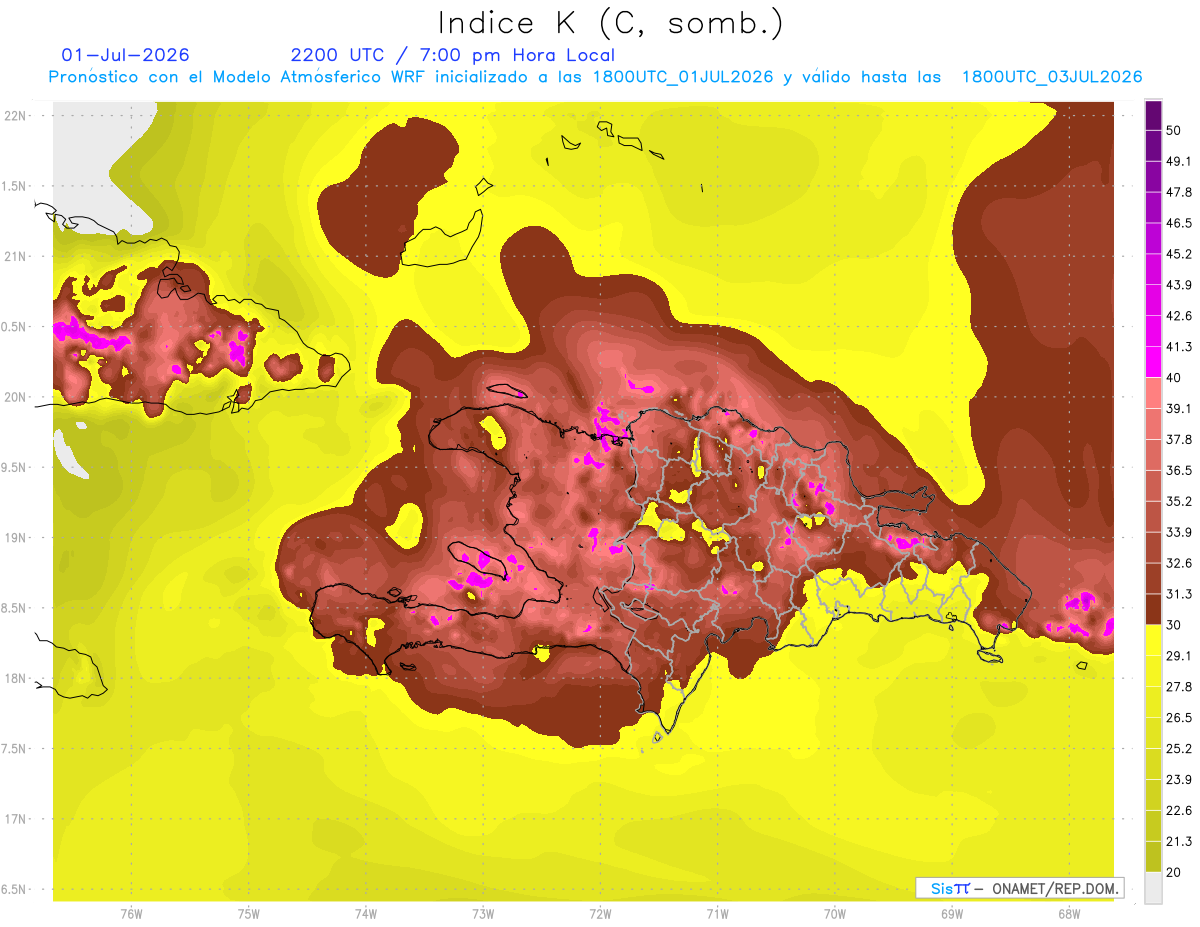The width and height of the screenshot is (1200, 927).
Task: Click the colorbar value "42.6"
Action: tap(1179, 316)
